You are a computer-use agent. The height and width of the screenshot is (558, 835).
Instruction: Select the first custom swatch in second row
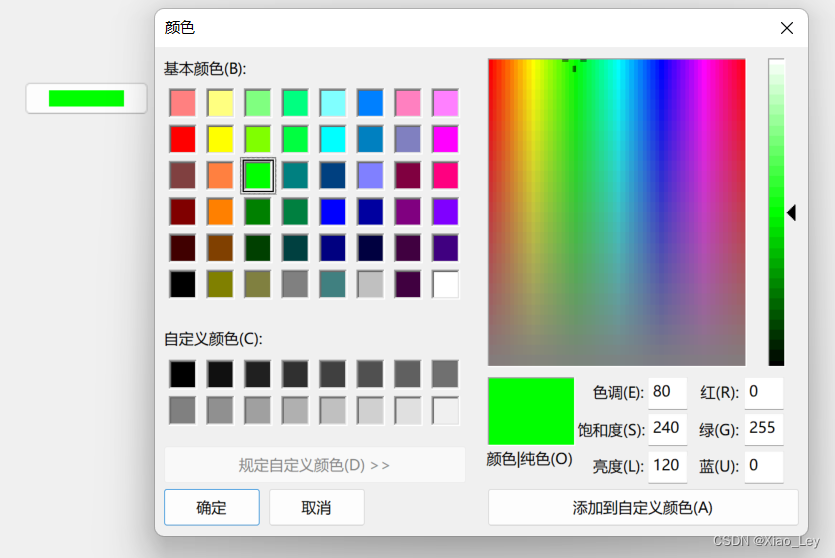pyautogui.click(x=183, y=411)
